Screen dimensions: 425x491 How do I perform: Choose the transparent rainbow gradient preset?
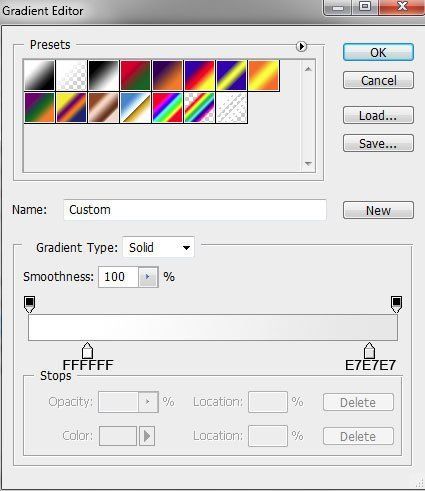(x=199, y=108)
